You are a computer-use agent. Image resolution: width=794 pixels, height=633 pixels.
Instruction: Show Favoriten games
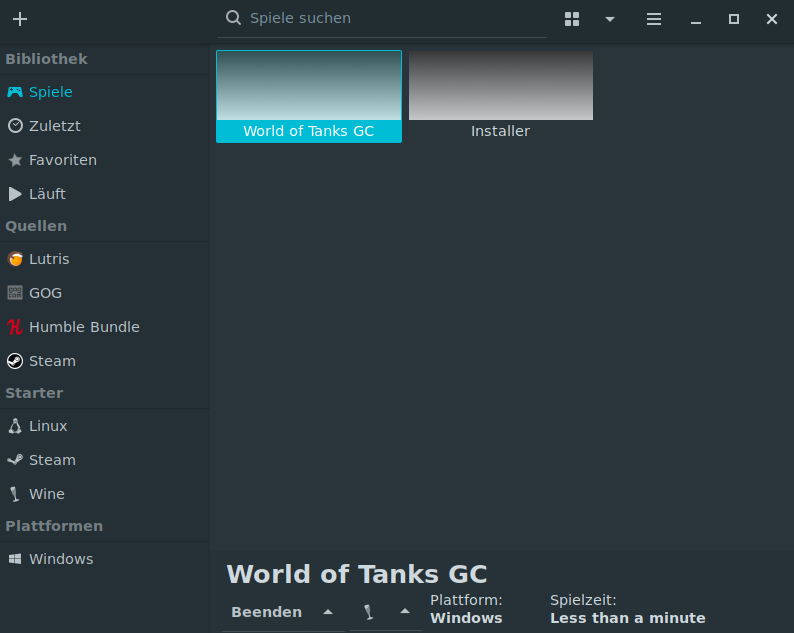(x=105, y=160)
